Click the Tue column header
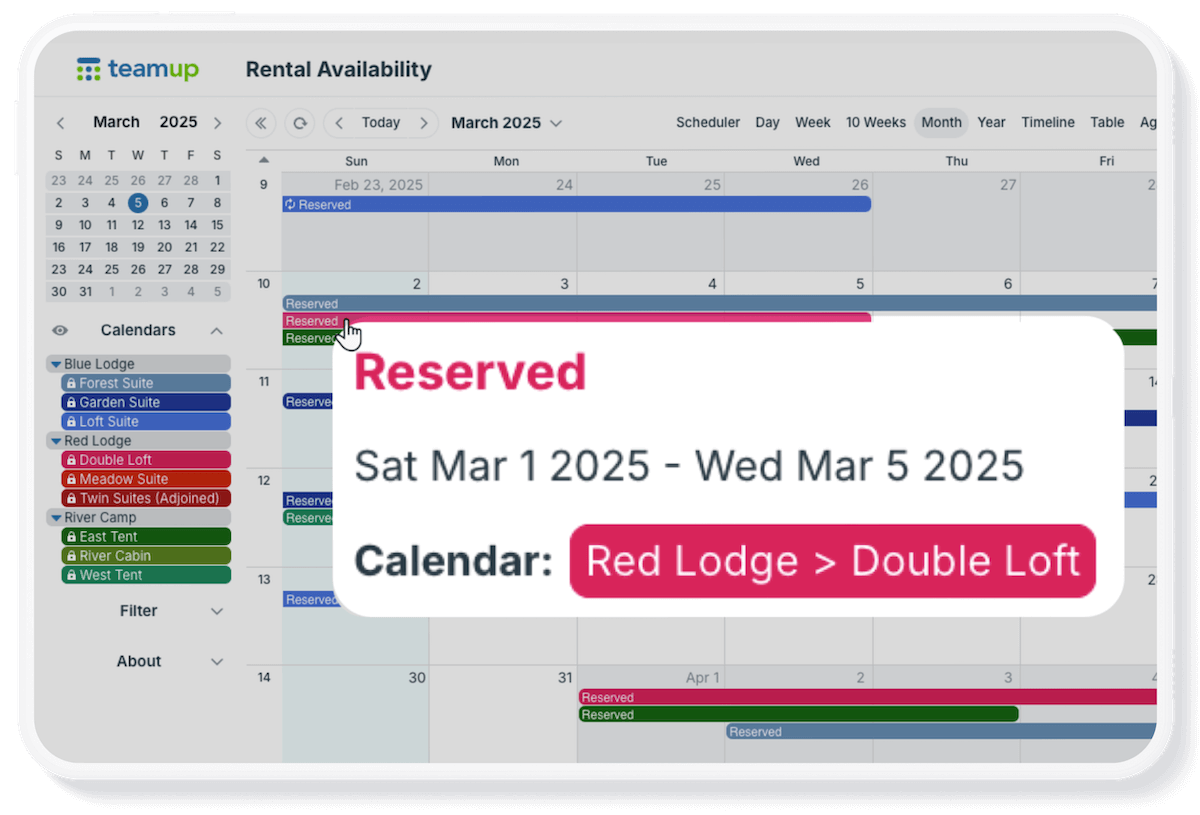The width and height of the screenshot is (1200, 815). (x=656, y=161)
